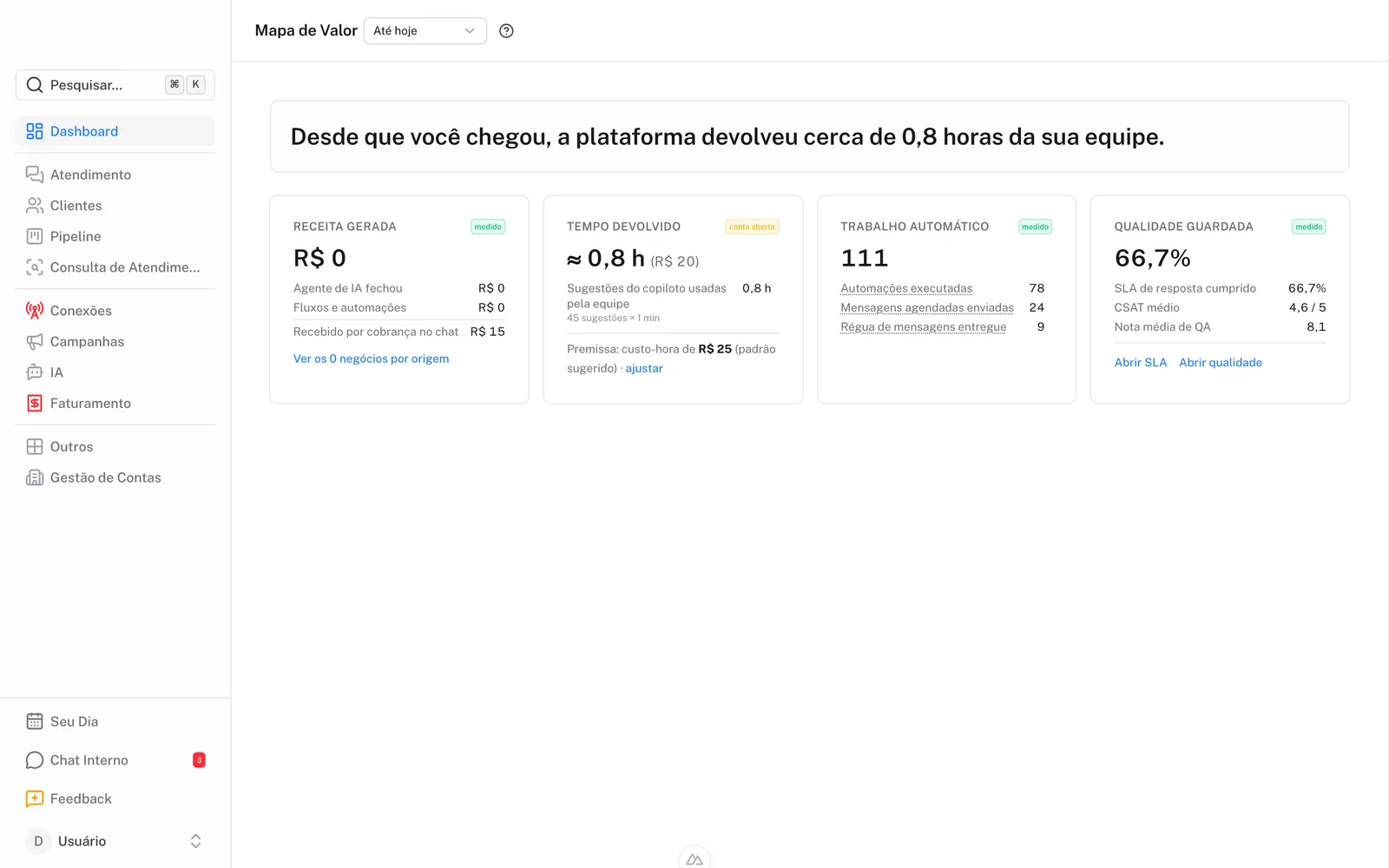Click the Chat Interno unread badge

(199, 760)
